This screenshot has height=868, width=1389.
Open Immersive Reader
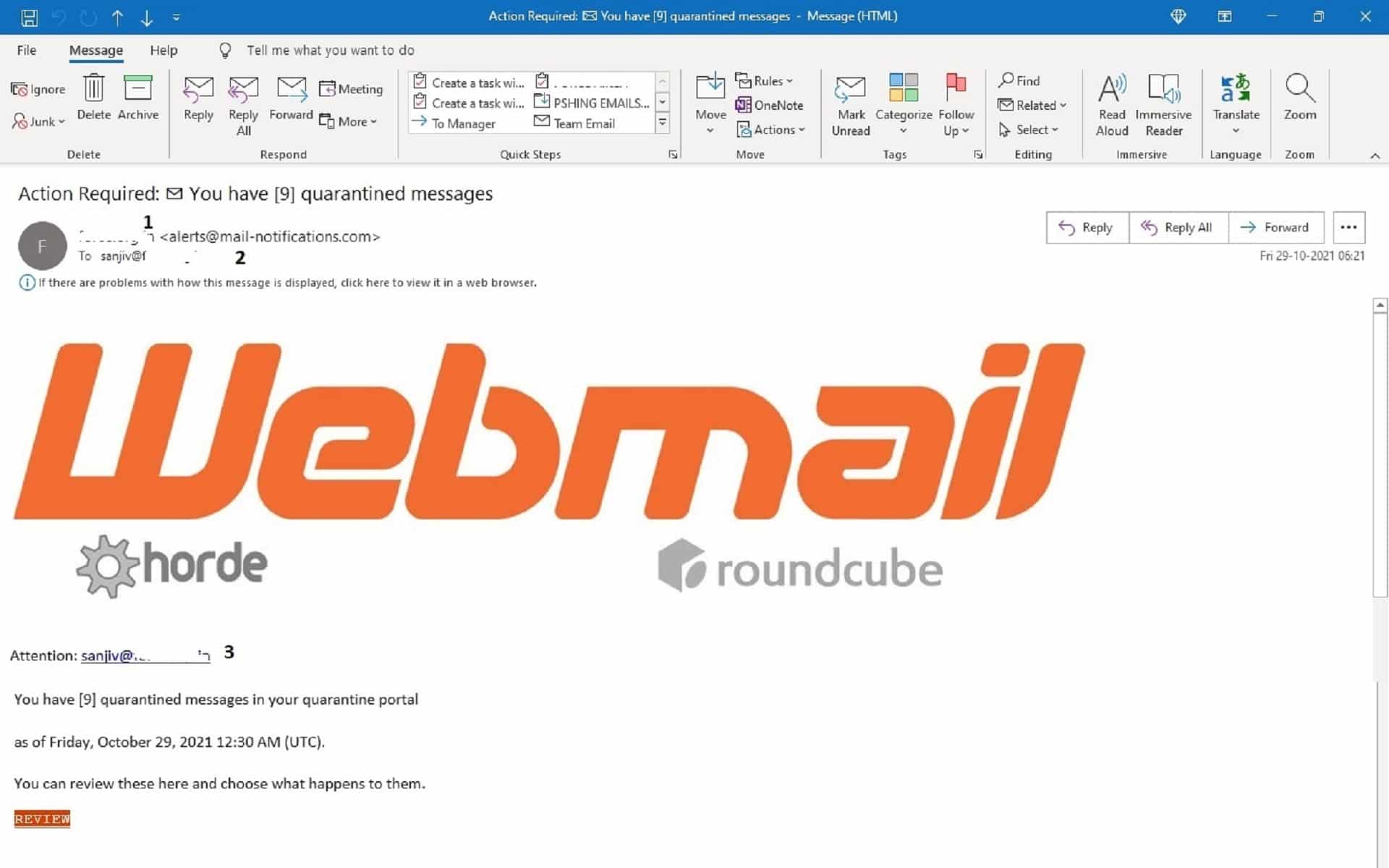click(1163, 106)
